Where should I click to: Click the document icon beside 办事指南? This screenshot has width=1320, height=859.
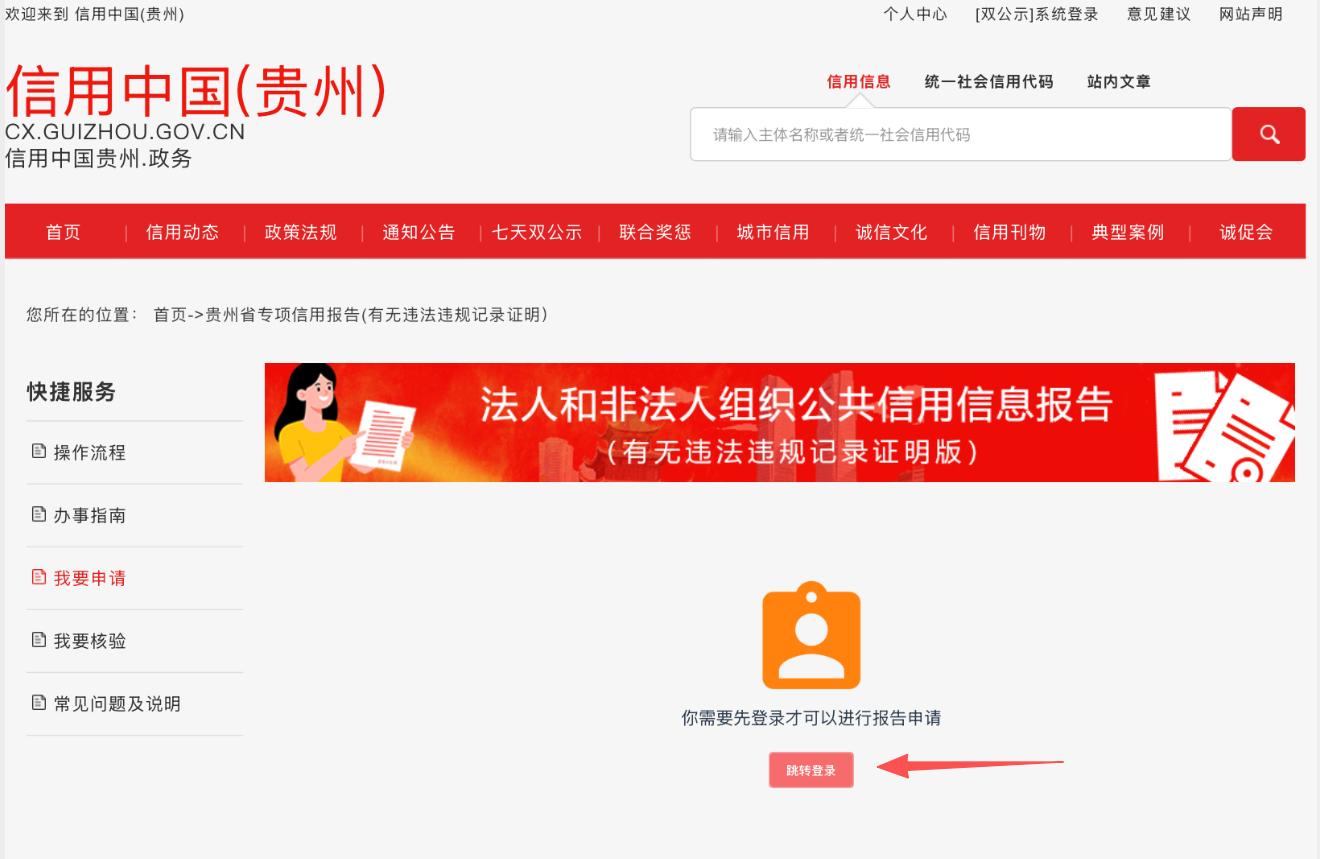[x=39, y=515]
